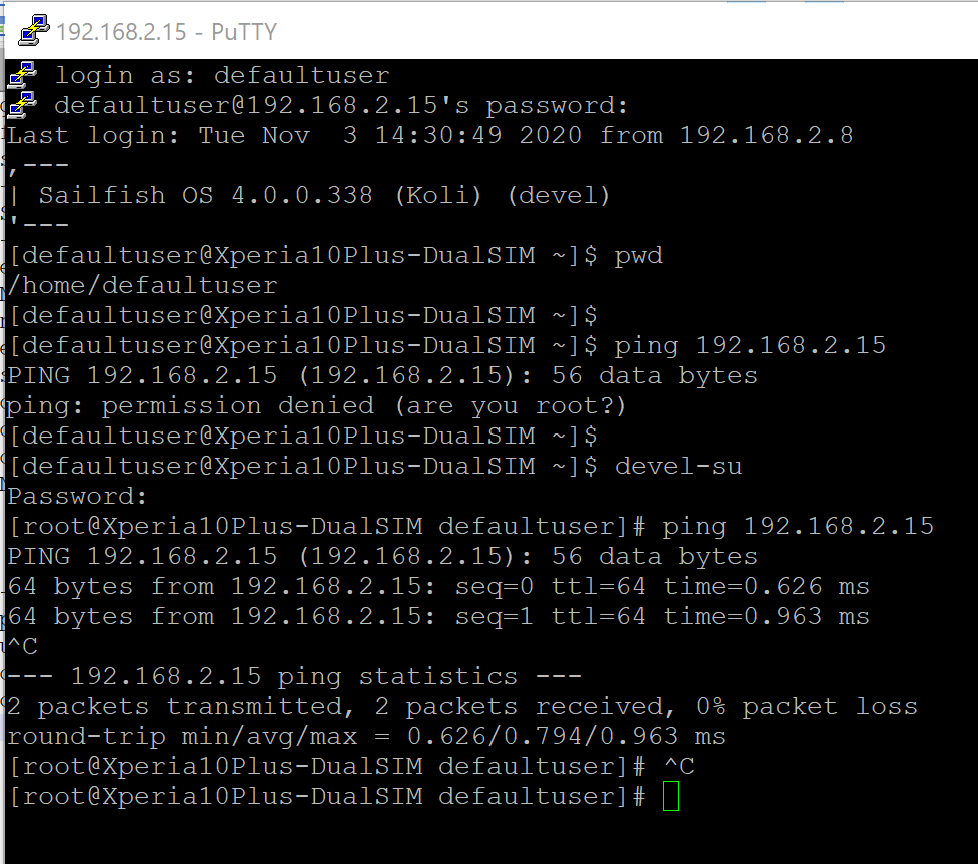Viewport: 978px width, 864px height.
Task: Click the 'Password:' prompt after devel-su
Action: pos(78,496)
